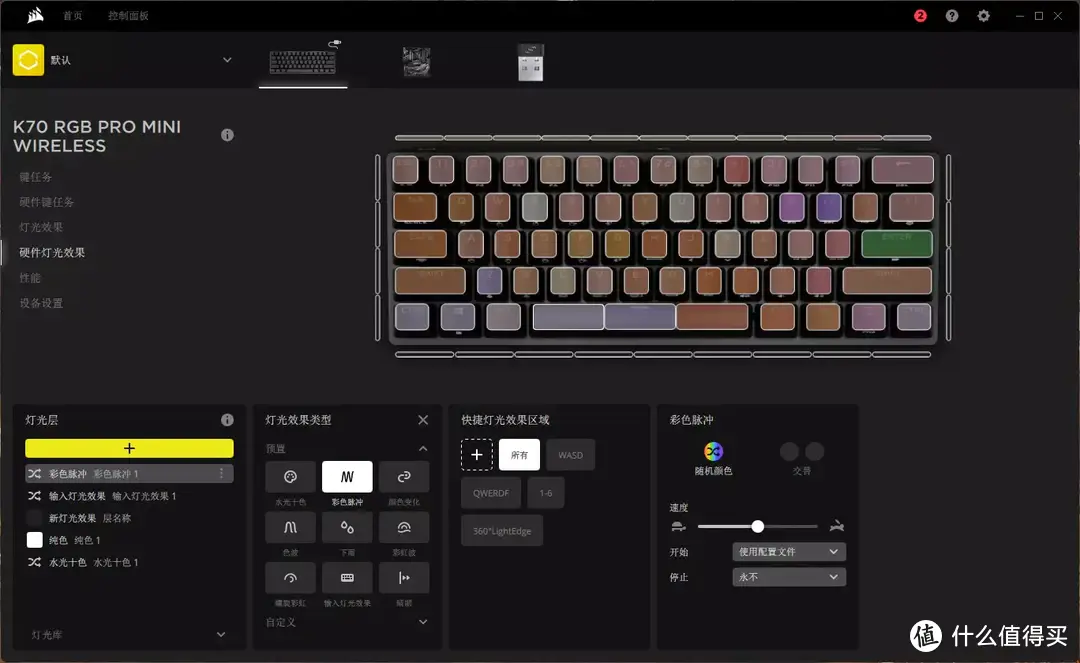Open the 控制面板 dashboard tab
Viewport: 1080px width, 663px height.
point(128,16)
